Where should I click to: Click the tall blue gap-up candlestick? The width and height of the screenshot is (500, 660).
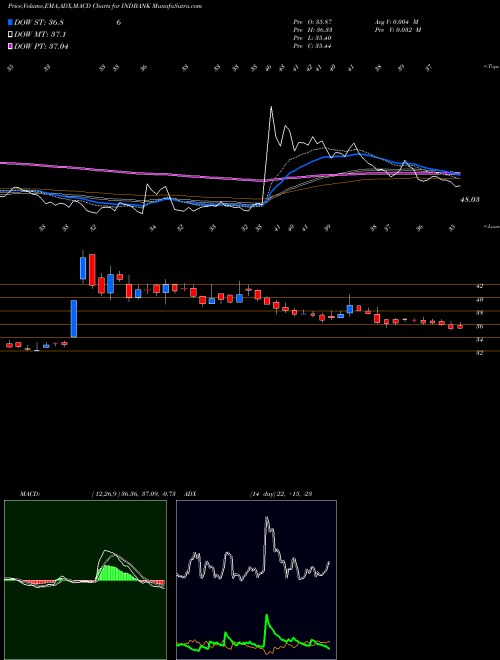point(74,319)
